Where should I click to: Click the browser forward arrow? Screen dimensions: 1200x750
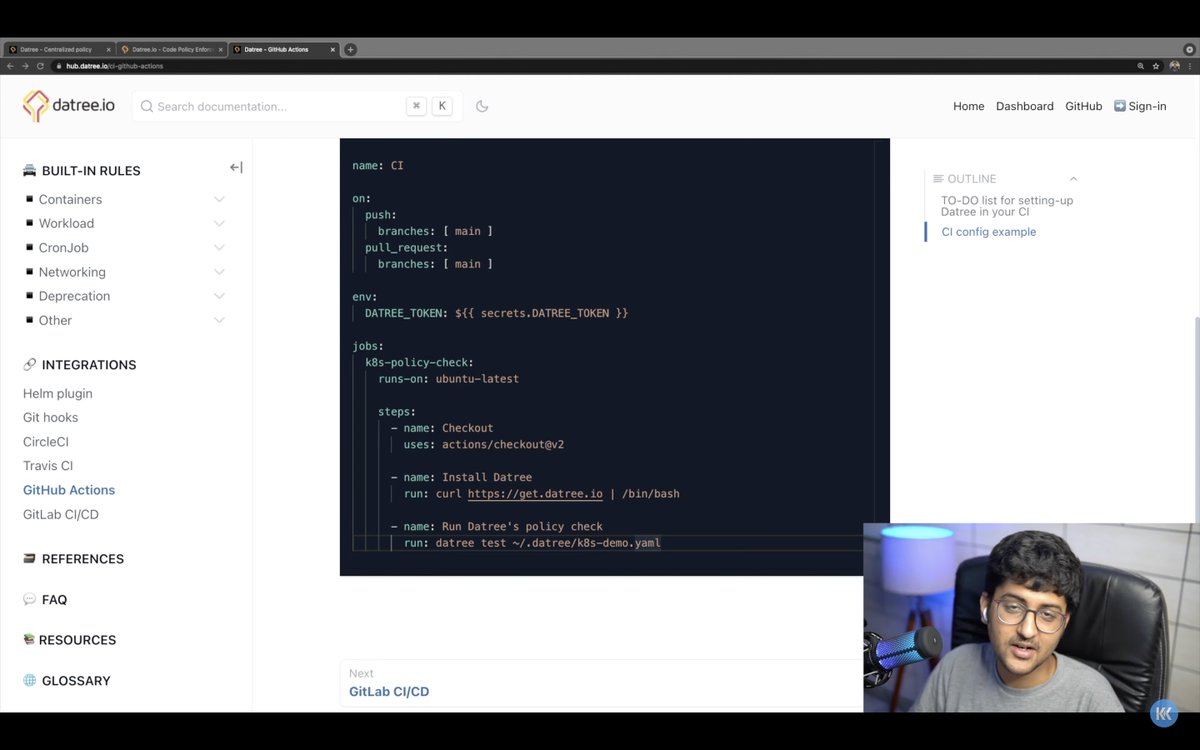(25, 66)
